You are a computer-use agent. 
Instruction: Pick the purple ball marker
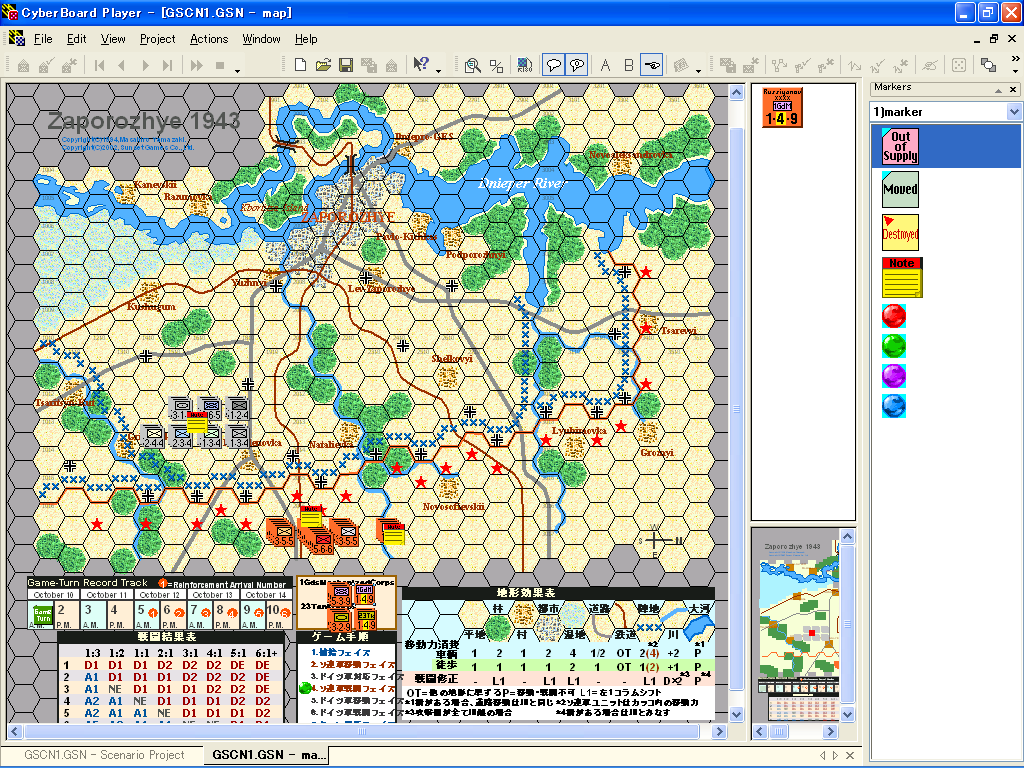pyautogui.click(x=893, y=376)
